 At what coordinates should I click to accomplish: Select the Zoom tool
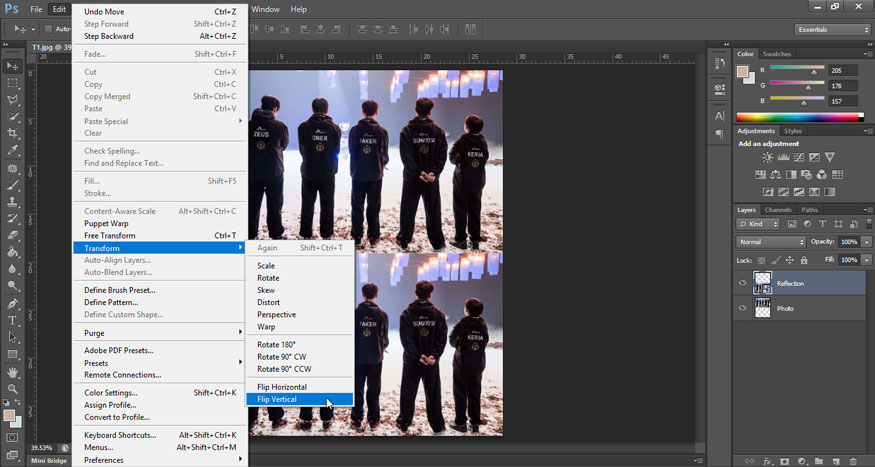13,388
